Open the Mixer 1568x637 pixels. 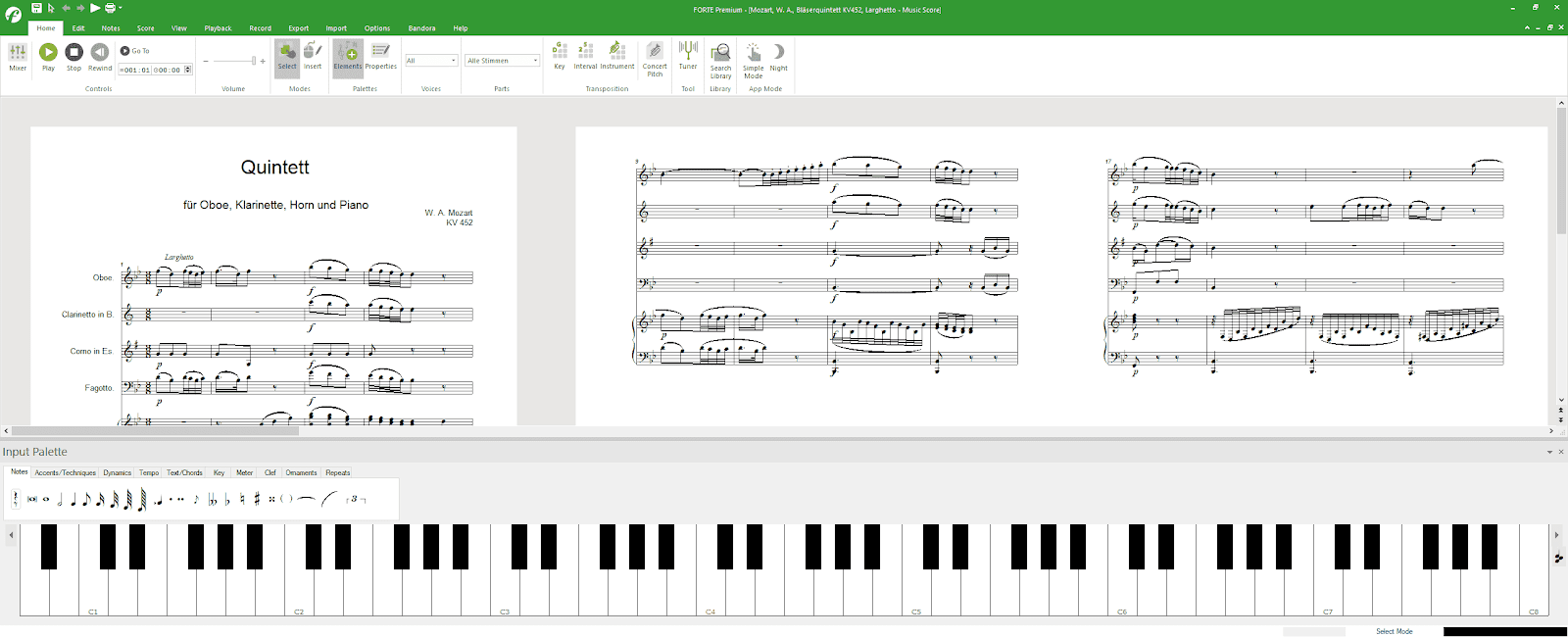(x=18, y=57)
